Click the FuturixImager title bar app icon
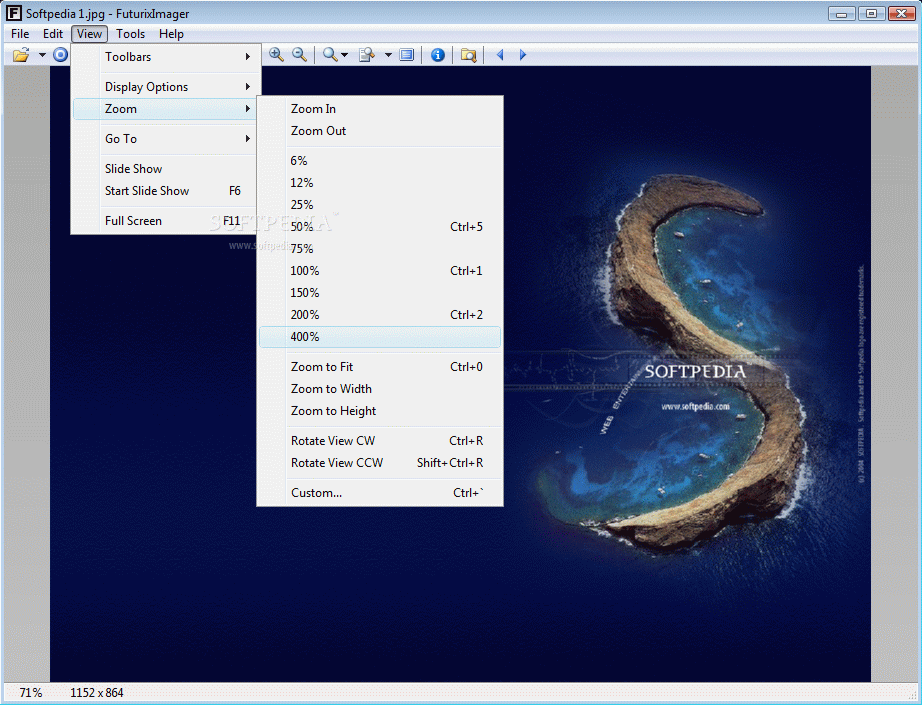 tap(14, 13)
